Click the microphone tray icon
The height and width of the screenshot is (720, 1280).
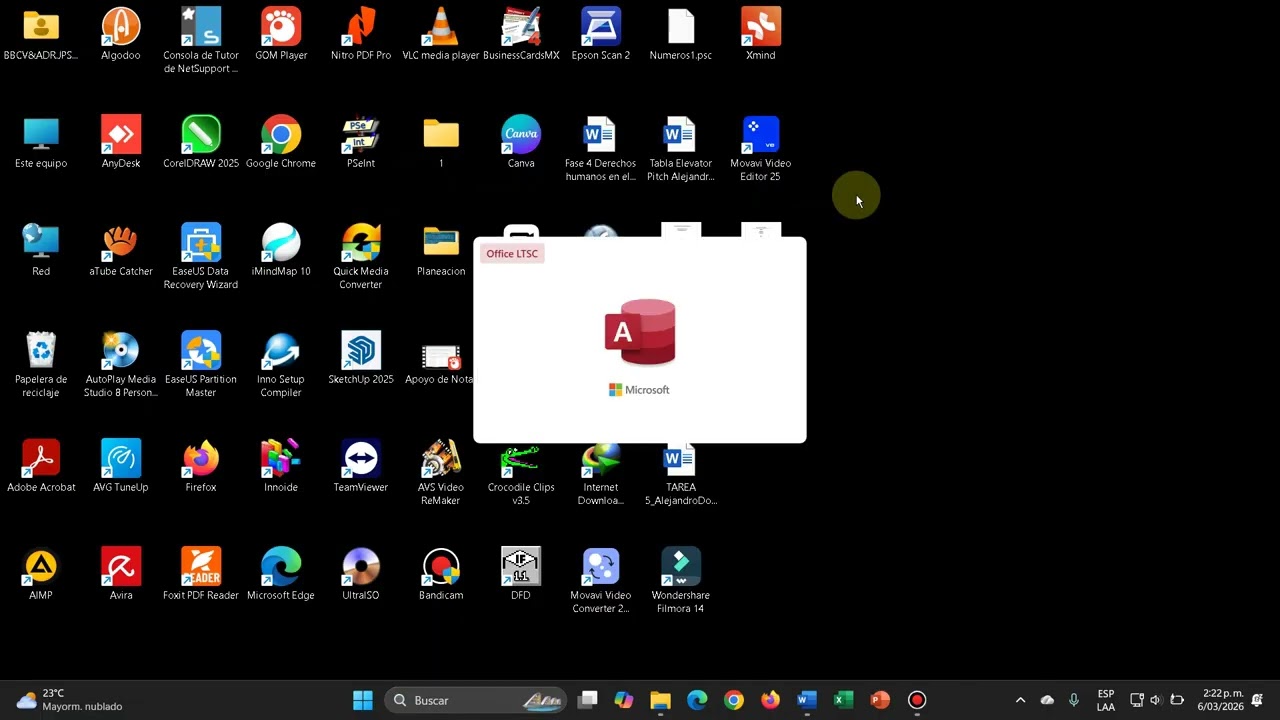tap(1074, 700)
